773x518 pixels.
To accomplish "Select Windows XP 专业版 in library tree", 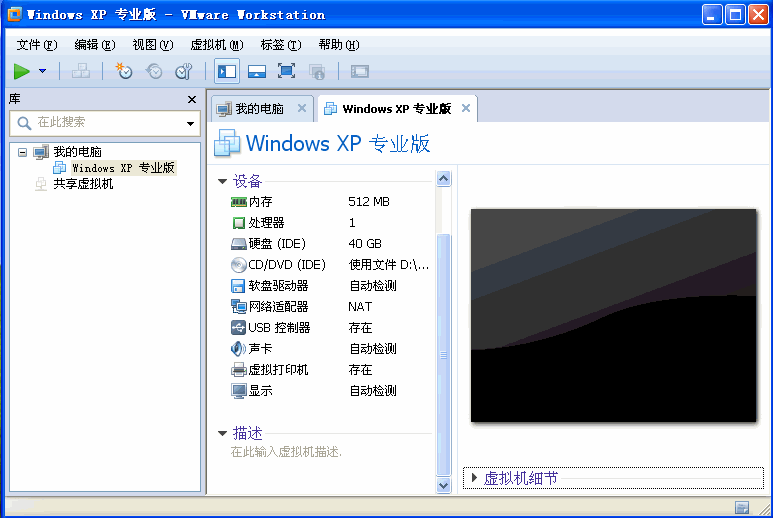I will [123, 168].
